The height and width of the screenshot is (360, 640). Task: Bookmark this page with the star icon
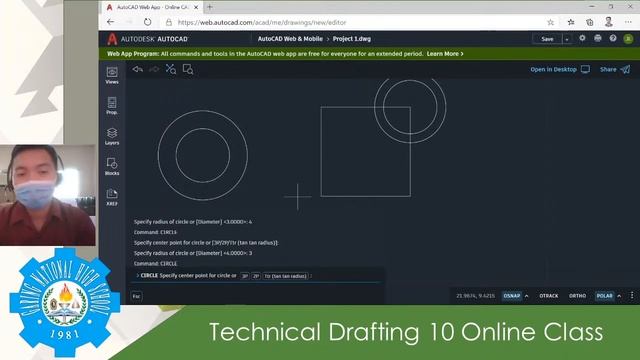point(551,22)
